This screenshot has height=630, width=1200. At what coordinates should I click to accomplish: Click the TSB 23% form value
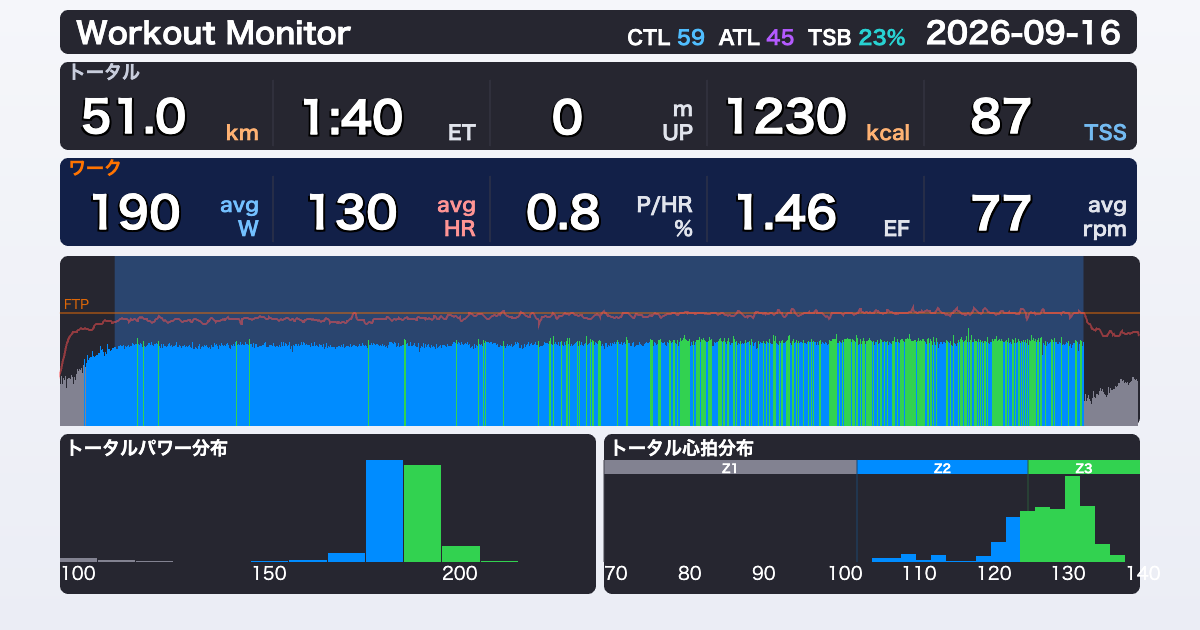point(856,38)
